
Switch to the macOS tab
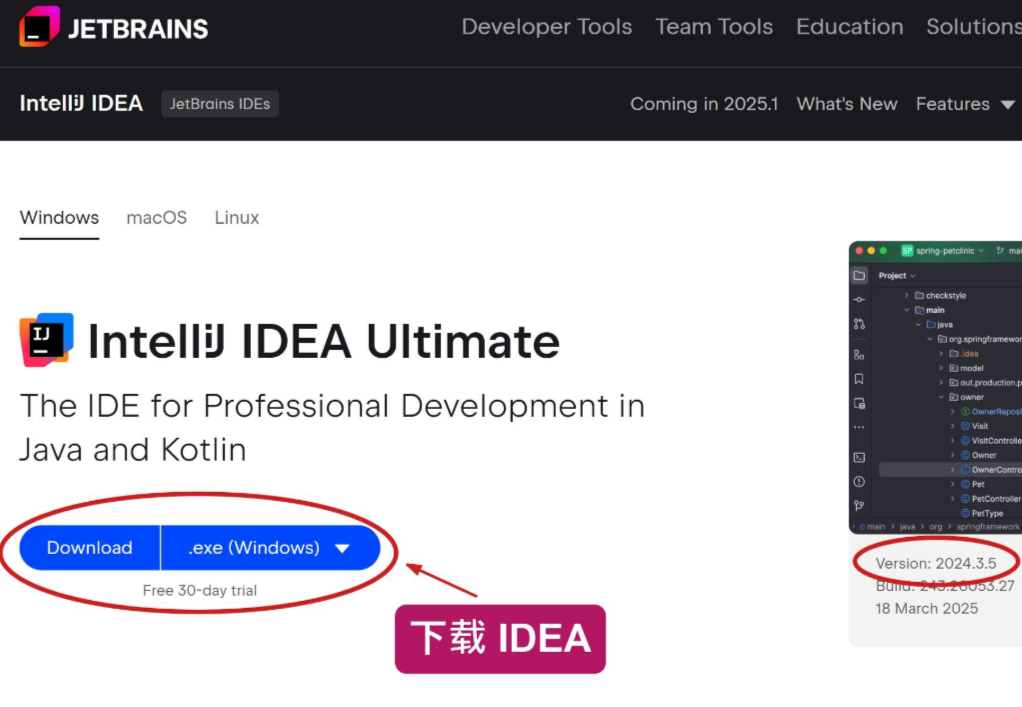pyautogui.click(x=156, y=218)
